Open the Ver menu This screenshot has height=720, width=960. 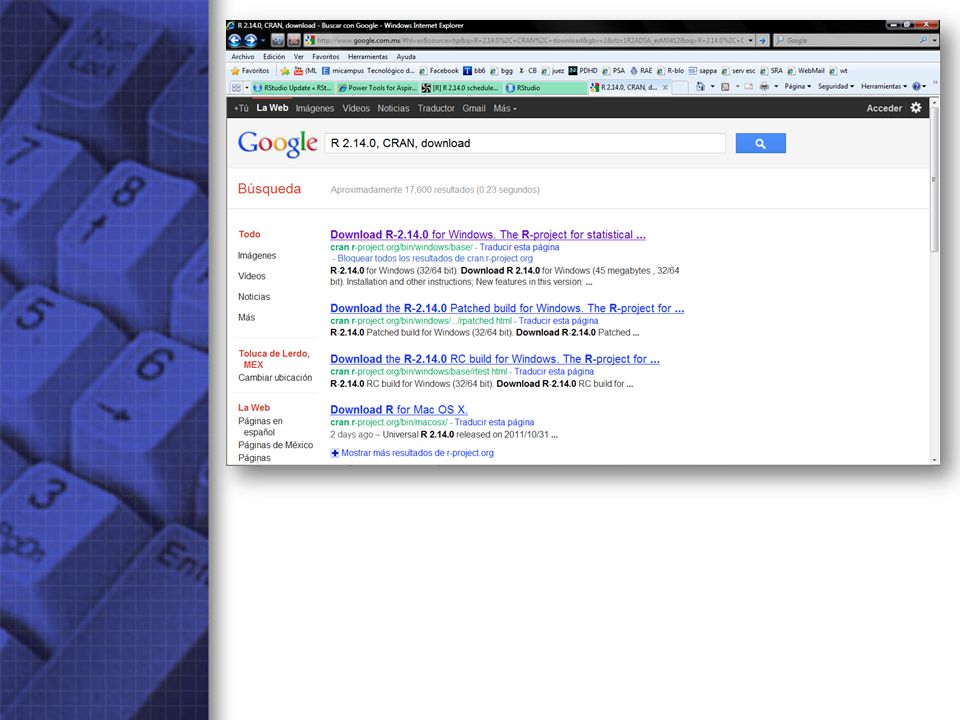(x=298, y=56)
